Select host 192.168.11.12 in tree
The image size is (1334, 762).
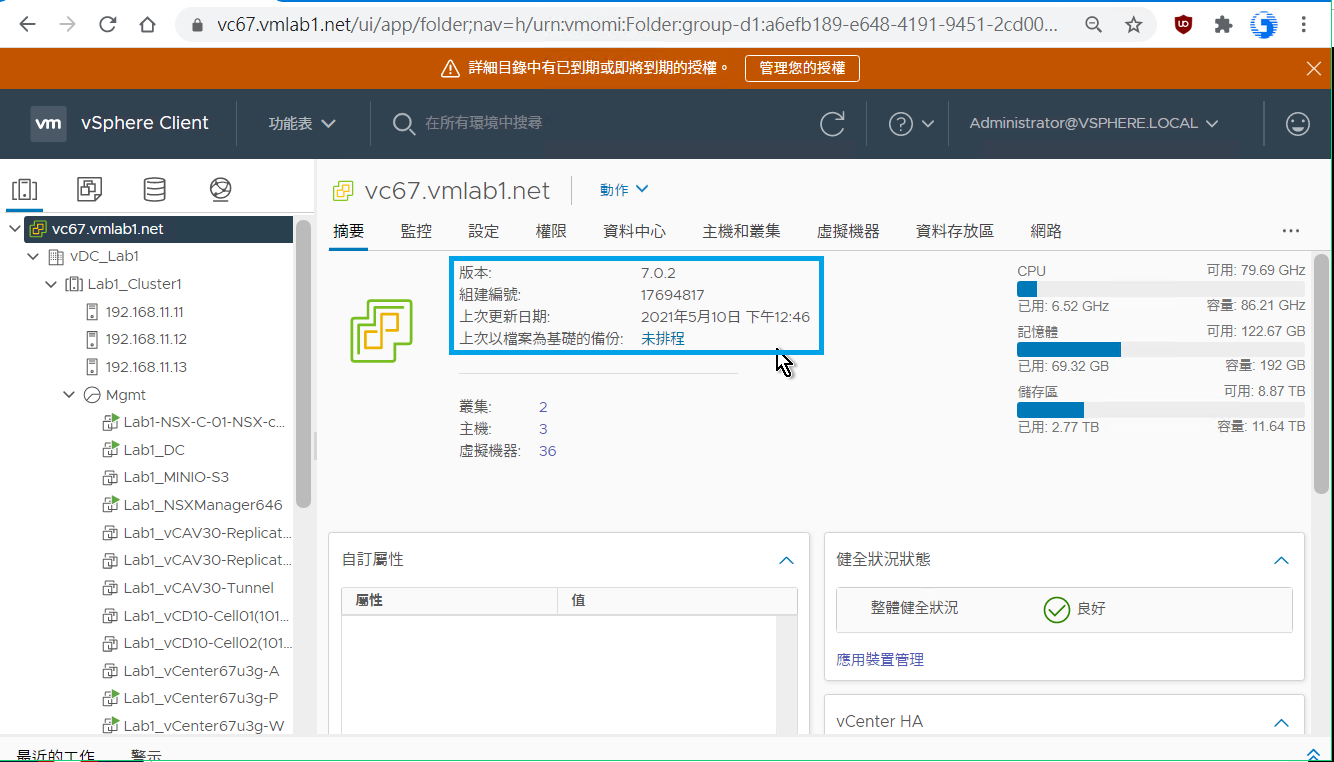146,339
